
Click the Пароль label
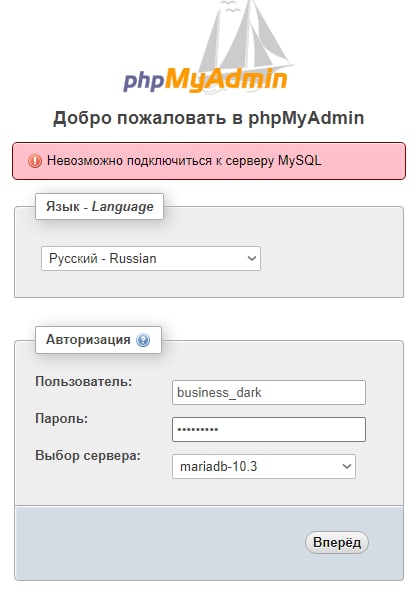click(x=61, y=419)
